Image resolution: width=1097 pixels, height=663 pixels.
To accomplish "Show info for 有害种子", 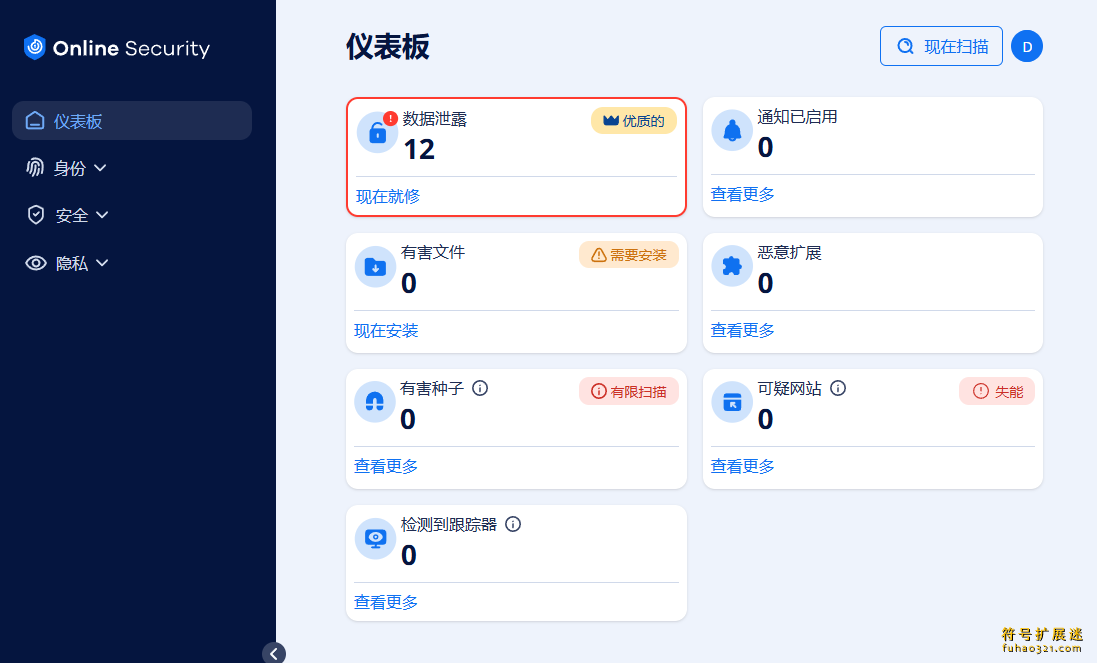I will coord(480,388).
